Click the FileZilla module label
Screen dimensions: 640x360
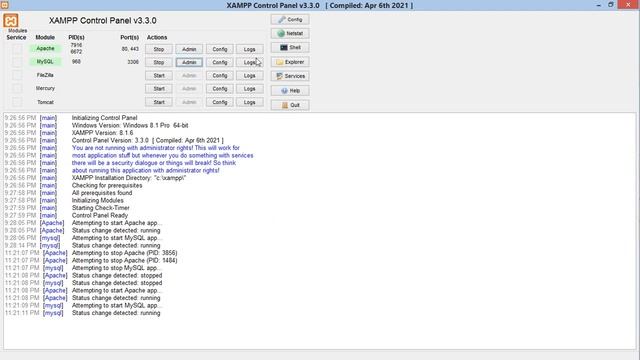45,75
